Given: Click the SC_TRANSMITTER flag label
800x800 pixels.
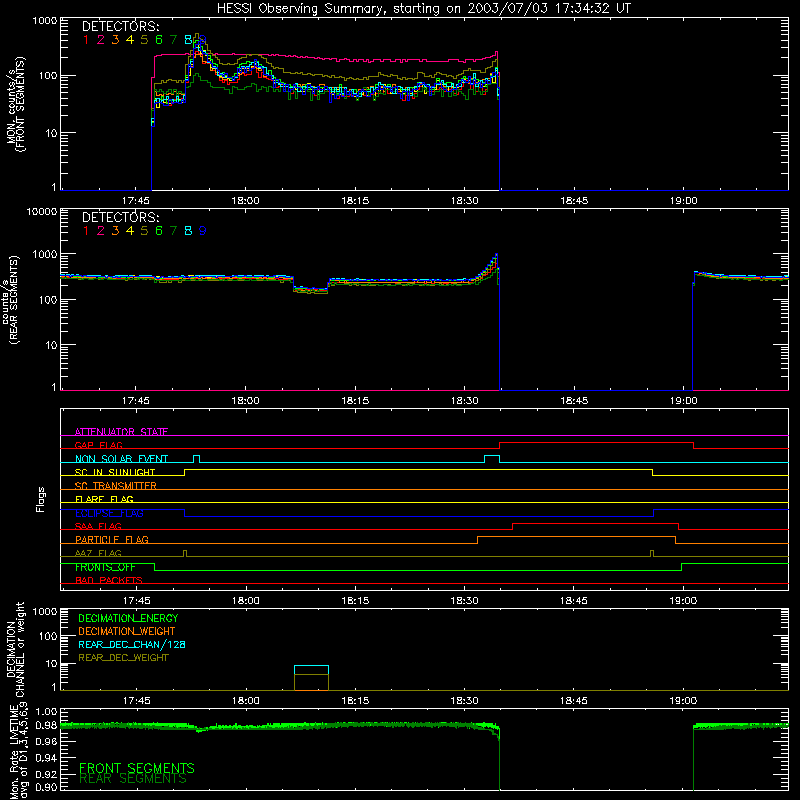Looking at the screenshot, I should [116, 486].
